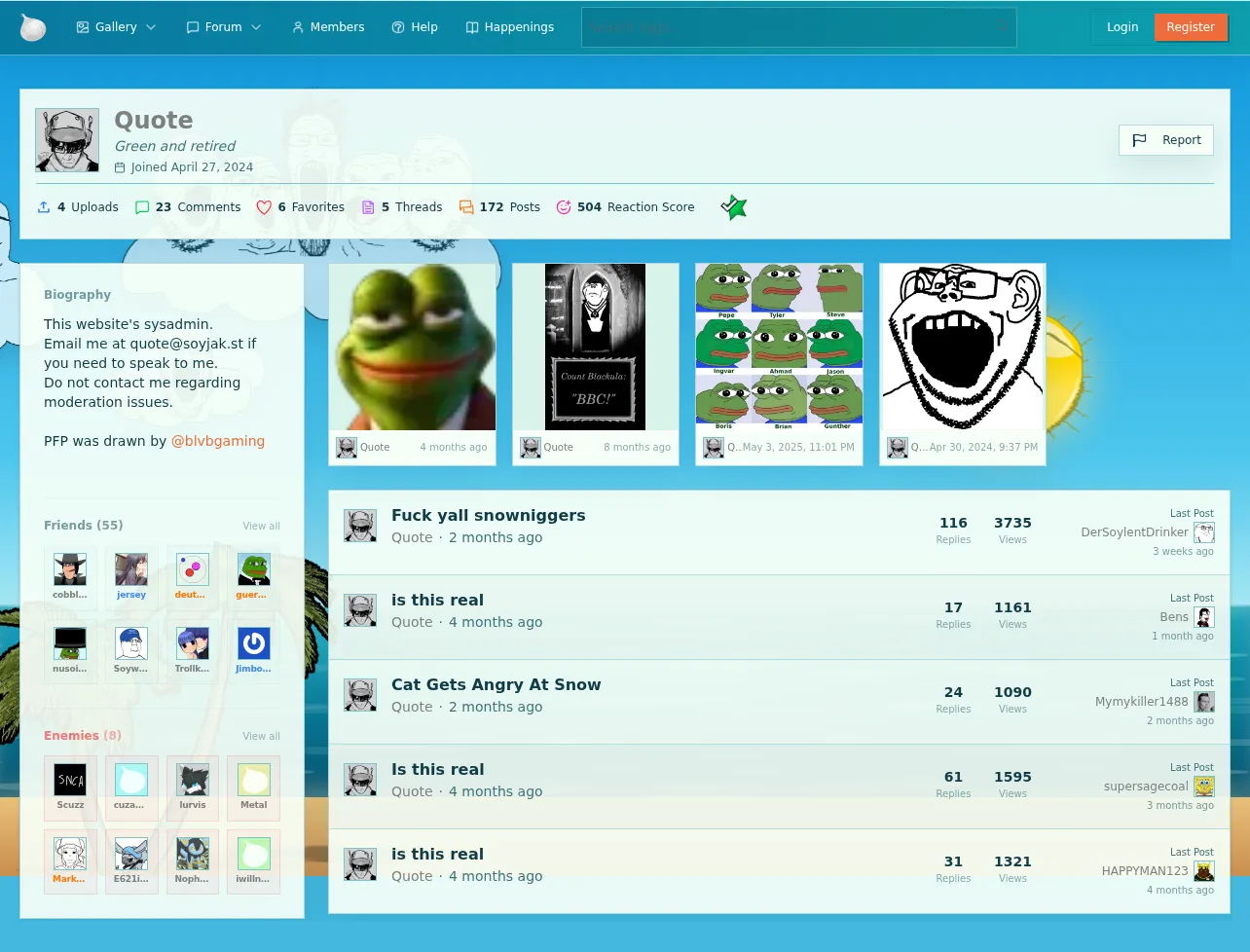The width and height of the screenshot is (1250, 952).
Task: Open the open-mouth line drawing thumbnail
Action: pyautogui.click(x=963, y=347)
